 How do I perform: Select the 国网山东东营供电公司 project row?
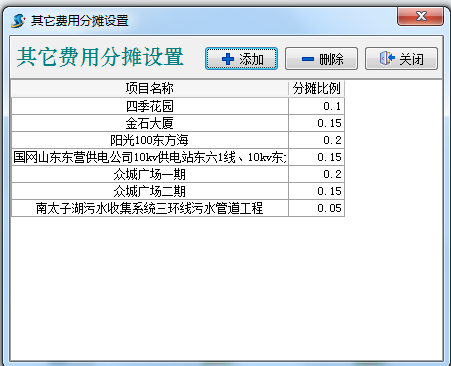178,157
